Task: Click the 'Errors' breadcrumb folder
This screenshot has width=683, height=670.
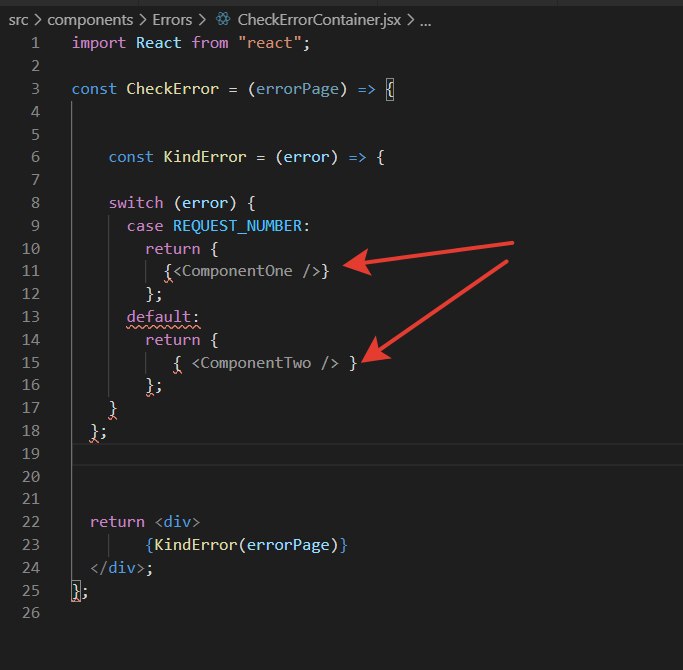Action: (x=172, y=20)
